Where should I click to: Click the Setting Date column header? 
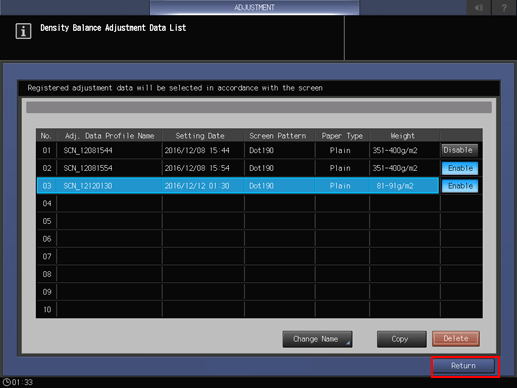coord(200,136)
